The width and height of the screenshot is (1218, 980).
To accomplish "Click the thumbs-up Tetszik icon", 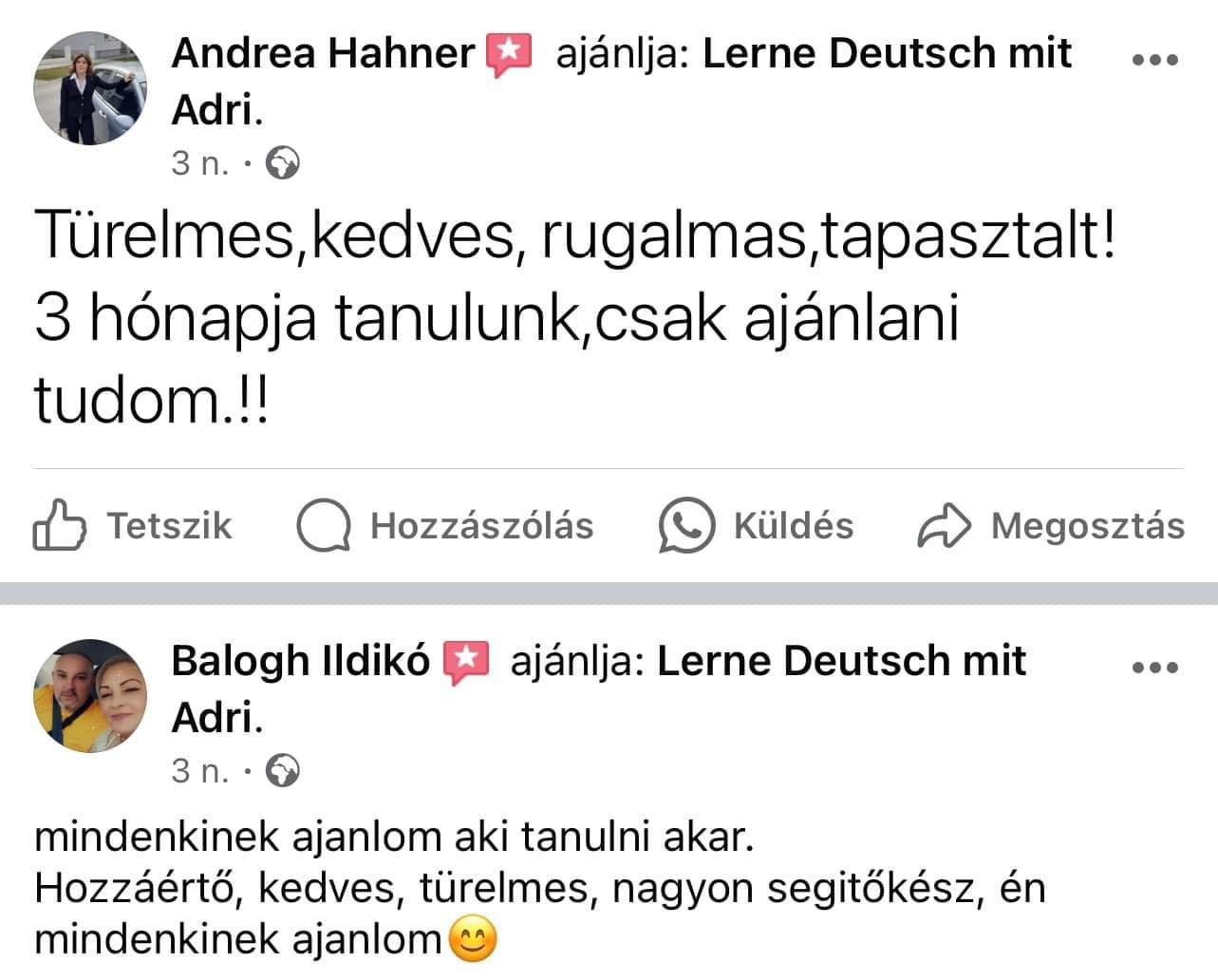I will [x=61, y=525].
